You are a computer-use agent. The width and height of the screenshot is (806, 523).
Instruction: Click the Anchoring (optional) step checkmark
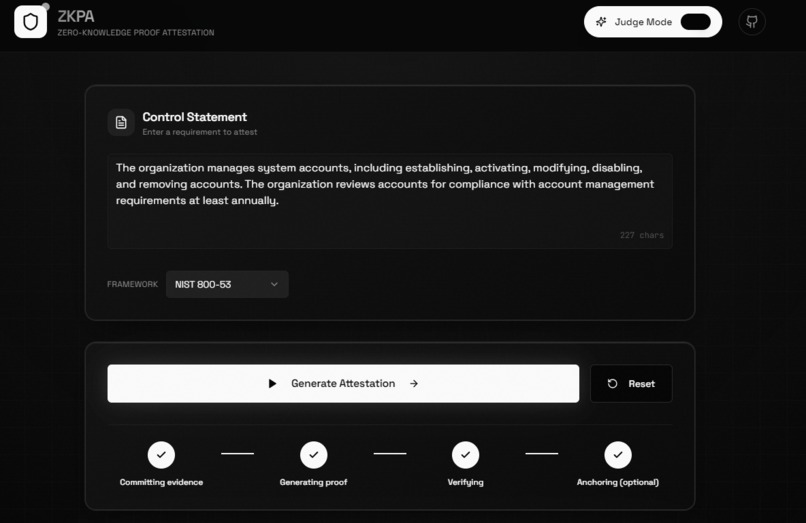click(x=618, y=455)
